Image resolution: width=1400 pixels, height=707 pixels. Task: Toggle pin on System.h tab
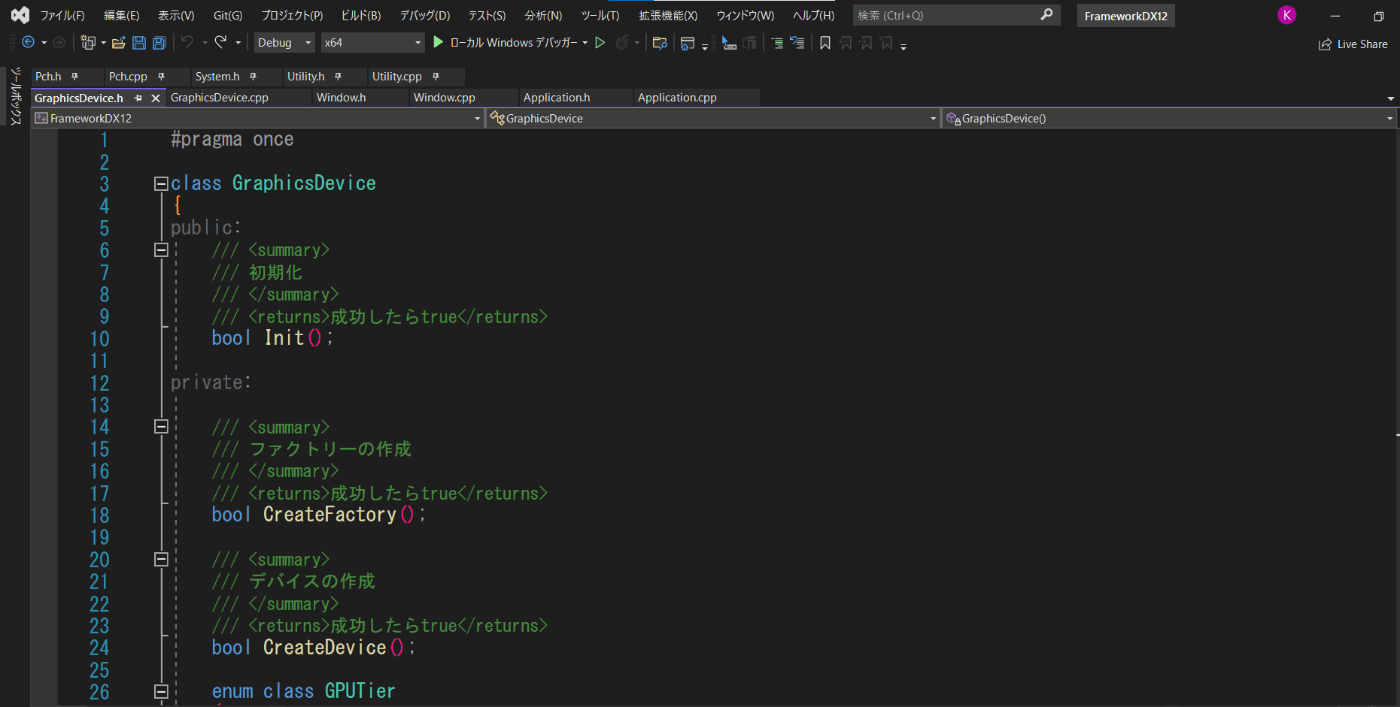[x=252, y=76]
